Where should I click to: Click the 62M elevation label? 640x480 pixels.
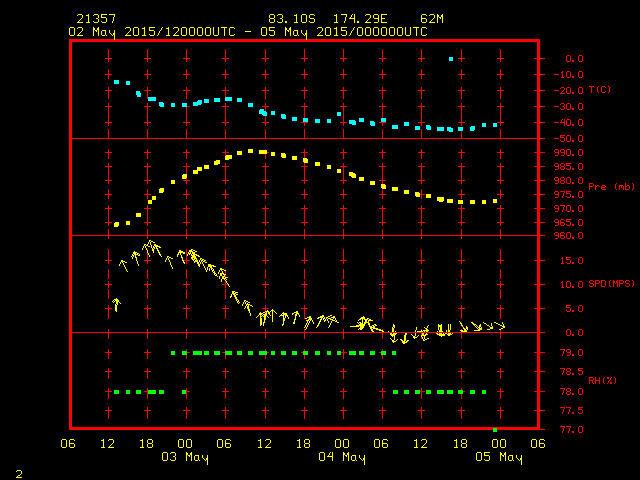click(x=432, y=19)
